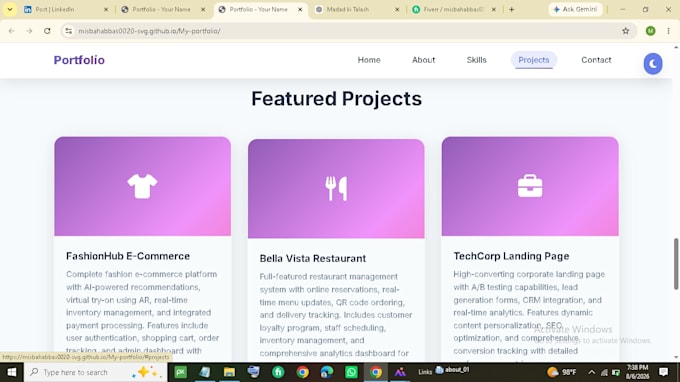Click the page vertical scrollbar thumb
Viewport: 680px width, 382px height.
tap(676, 264)
